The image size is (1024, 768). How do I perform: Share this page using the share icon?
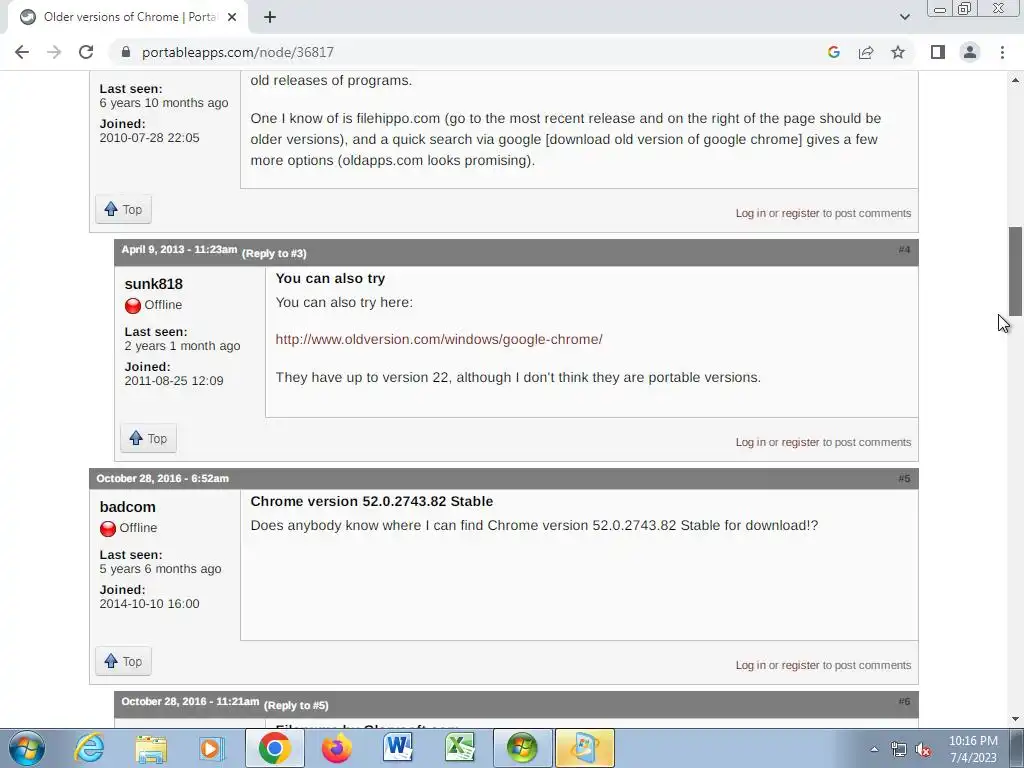[866, 52]
